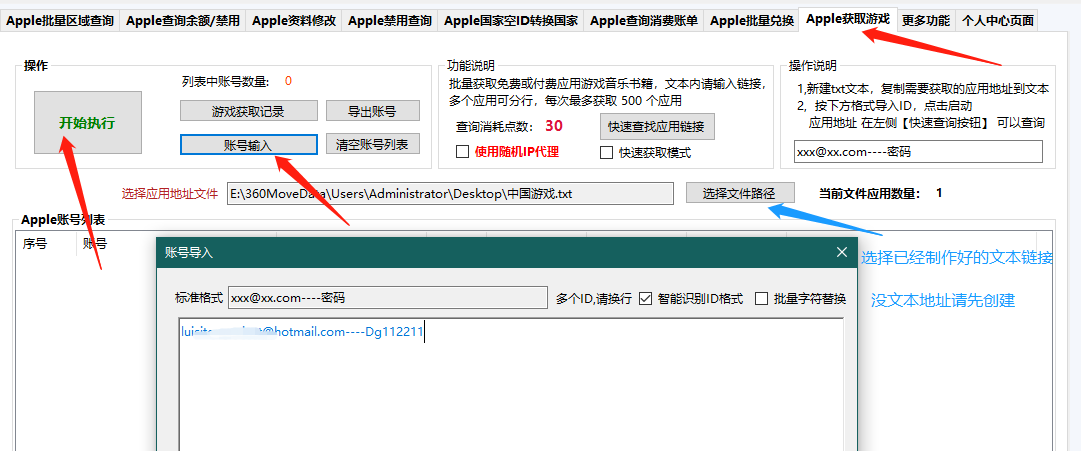The image size is (1081, 451).
Task: Click the 账号输入 button
Action: [248, 145]
